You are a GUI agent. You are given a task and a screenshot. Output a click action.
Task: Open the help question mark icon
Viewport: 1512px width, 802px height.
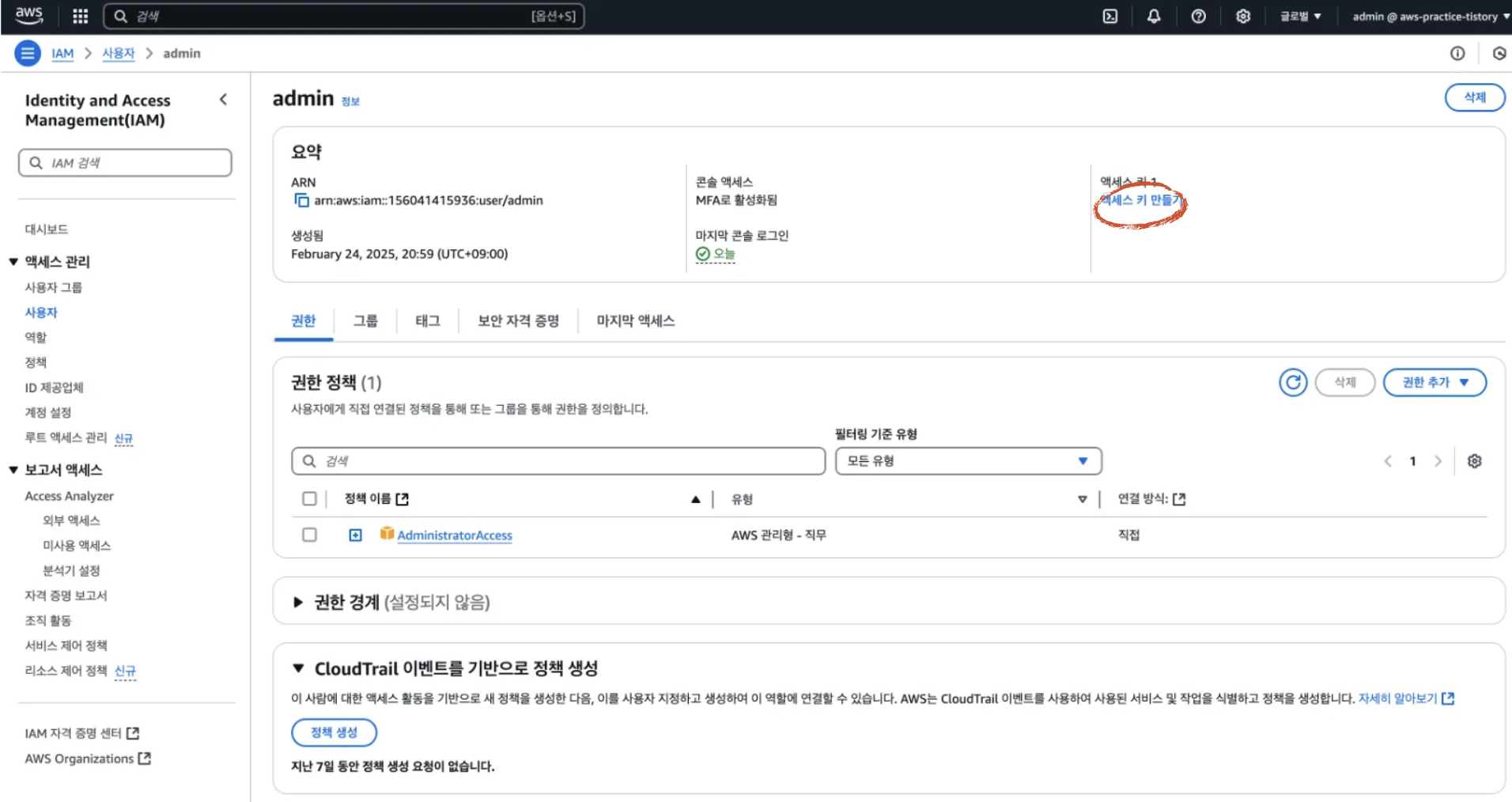(1198, 16)
